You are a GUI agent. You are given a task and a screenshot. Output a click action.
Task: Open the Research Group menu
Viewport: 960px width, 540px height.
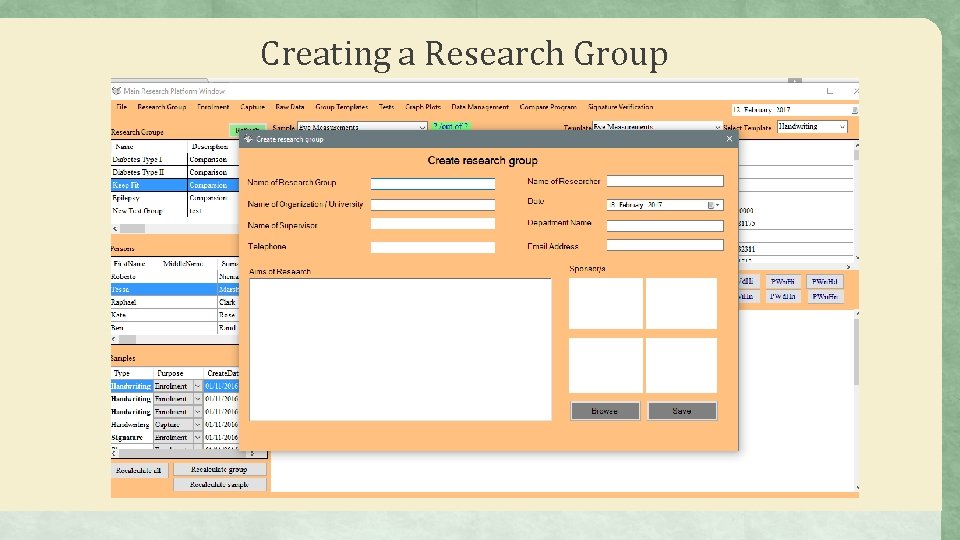pos(162,107)
